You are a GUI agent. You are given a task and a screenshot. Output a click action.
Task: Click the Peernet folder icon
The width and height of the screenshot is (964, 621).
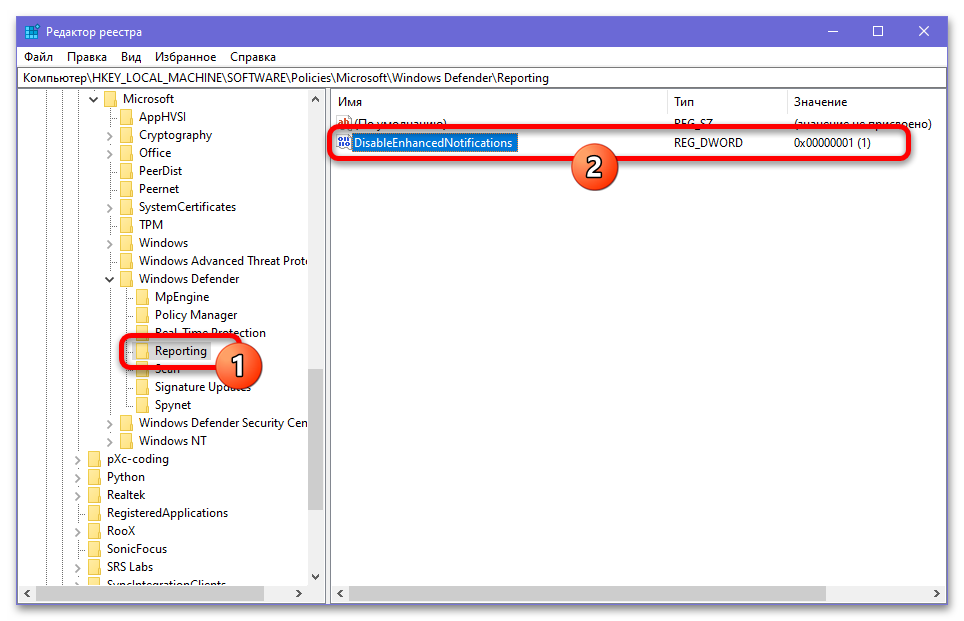[x=127, y=189]
